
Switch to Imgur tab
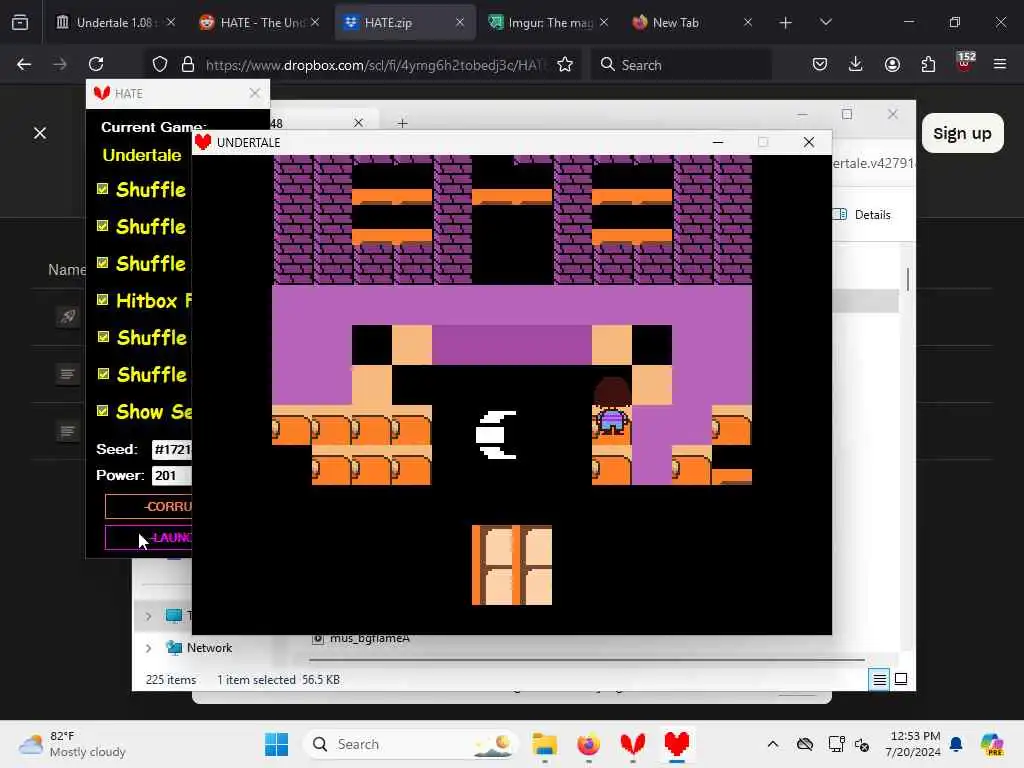pos(547,23)
